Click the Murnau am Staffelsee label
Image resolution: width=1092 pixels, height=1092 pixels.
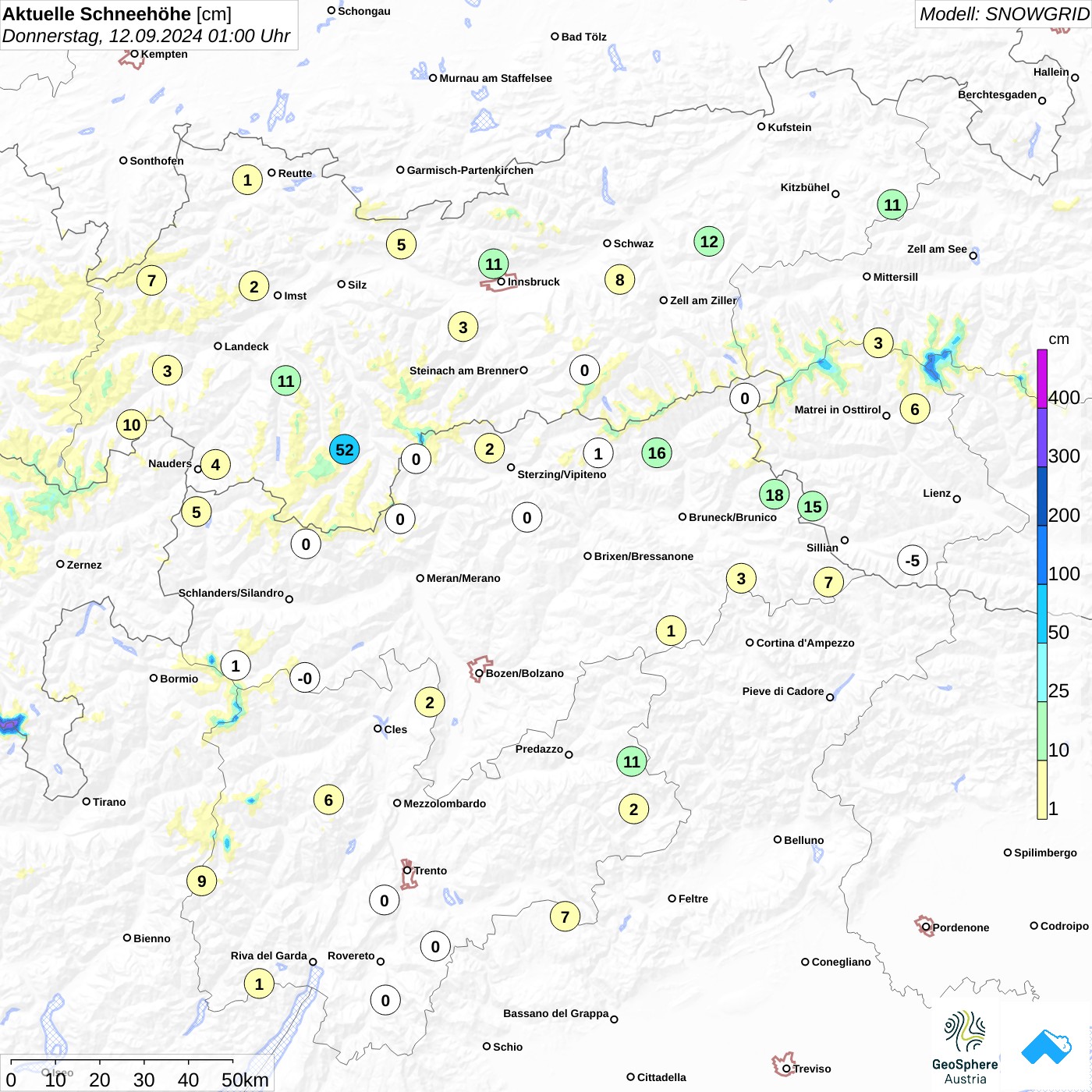[x=495, y=78]
